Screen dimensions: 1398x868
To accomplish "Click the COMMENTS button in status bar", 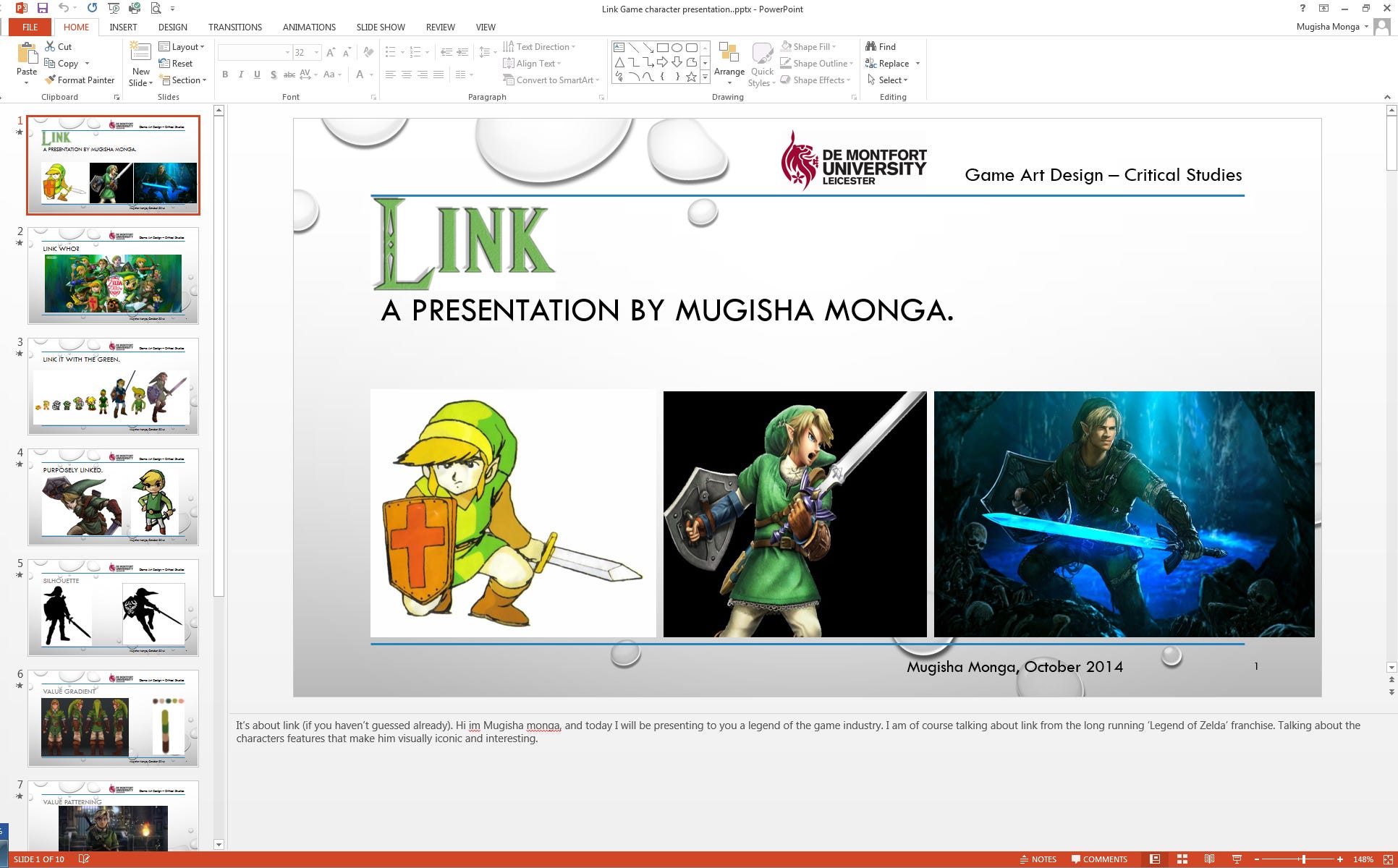I will (x=1099, y=859).
